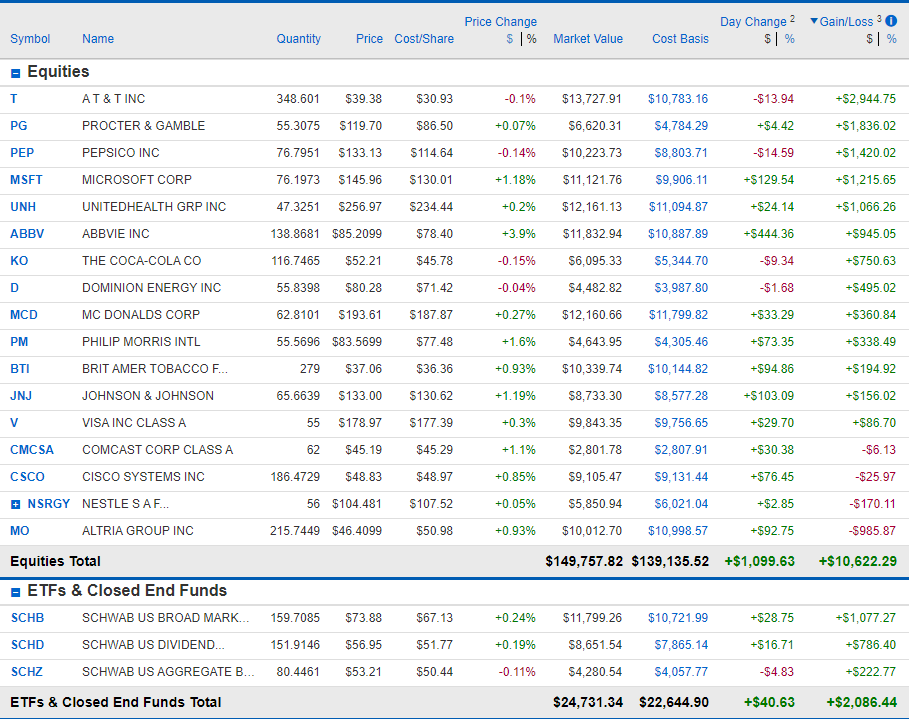Open the SCHZ symbol link

(27, 672)
